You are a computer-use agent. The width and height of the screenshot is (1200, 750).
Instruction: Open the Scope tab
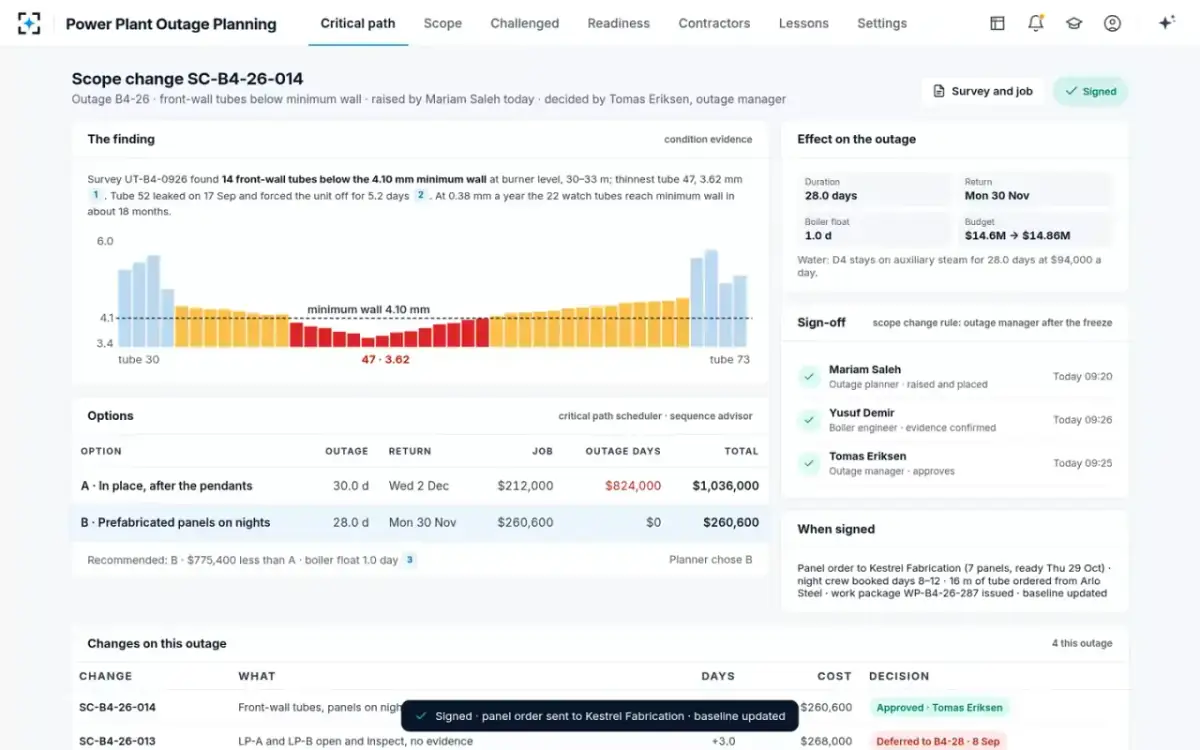pos(442,23)
